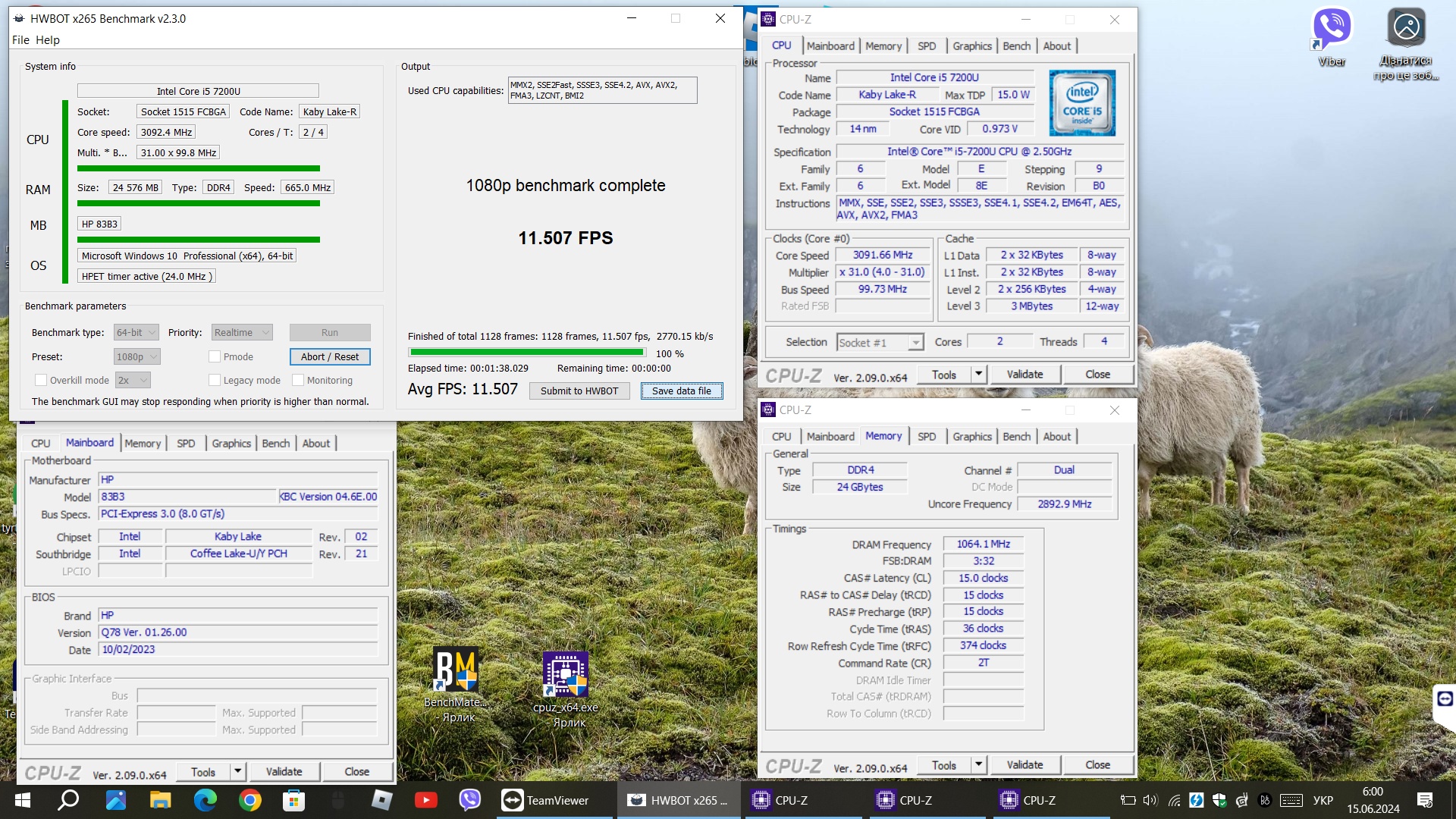
Task: Click the Abort / Reset button
Action: pos(330,356)
